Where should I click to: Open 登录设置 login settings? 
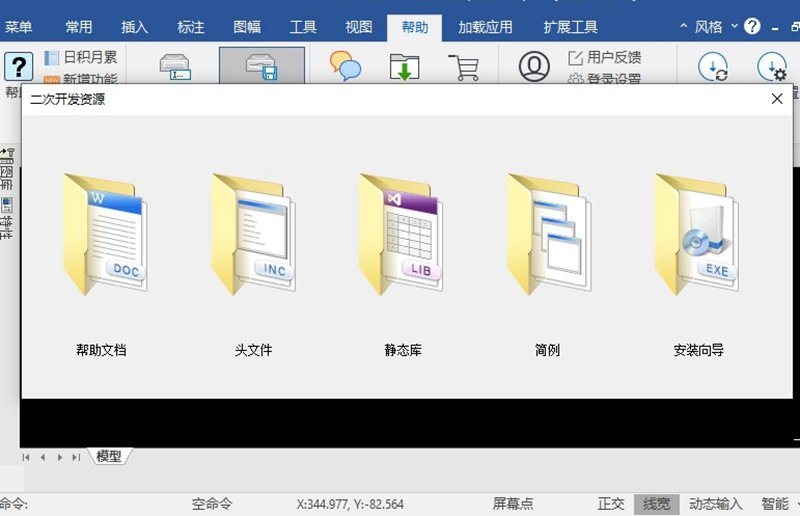tap(605, 79)
